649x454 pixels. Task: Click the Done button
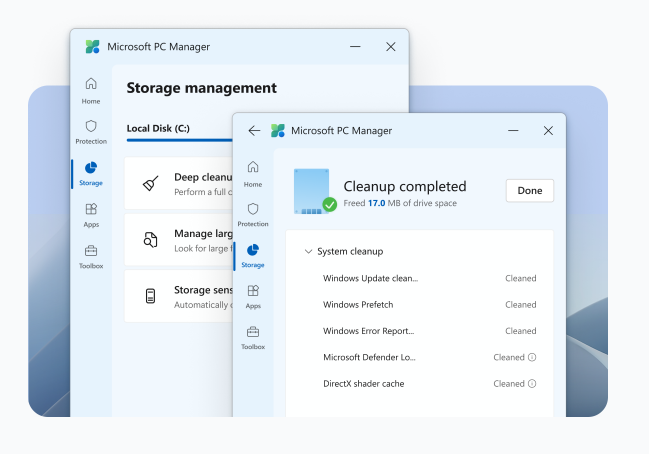click(530, 190)
